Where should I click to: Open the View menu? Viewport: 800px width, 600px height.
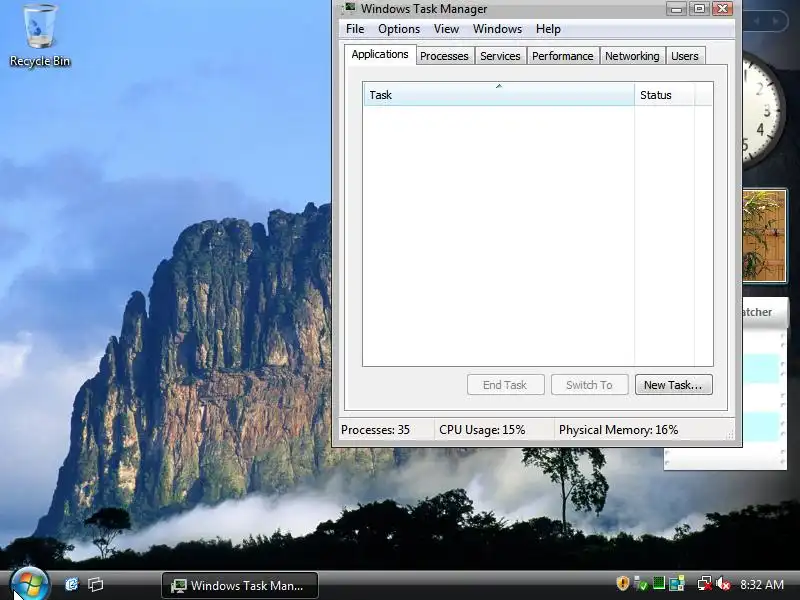[x=446, y=29]
